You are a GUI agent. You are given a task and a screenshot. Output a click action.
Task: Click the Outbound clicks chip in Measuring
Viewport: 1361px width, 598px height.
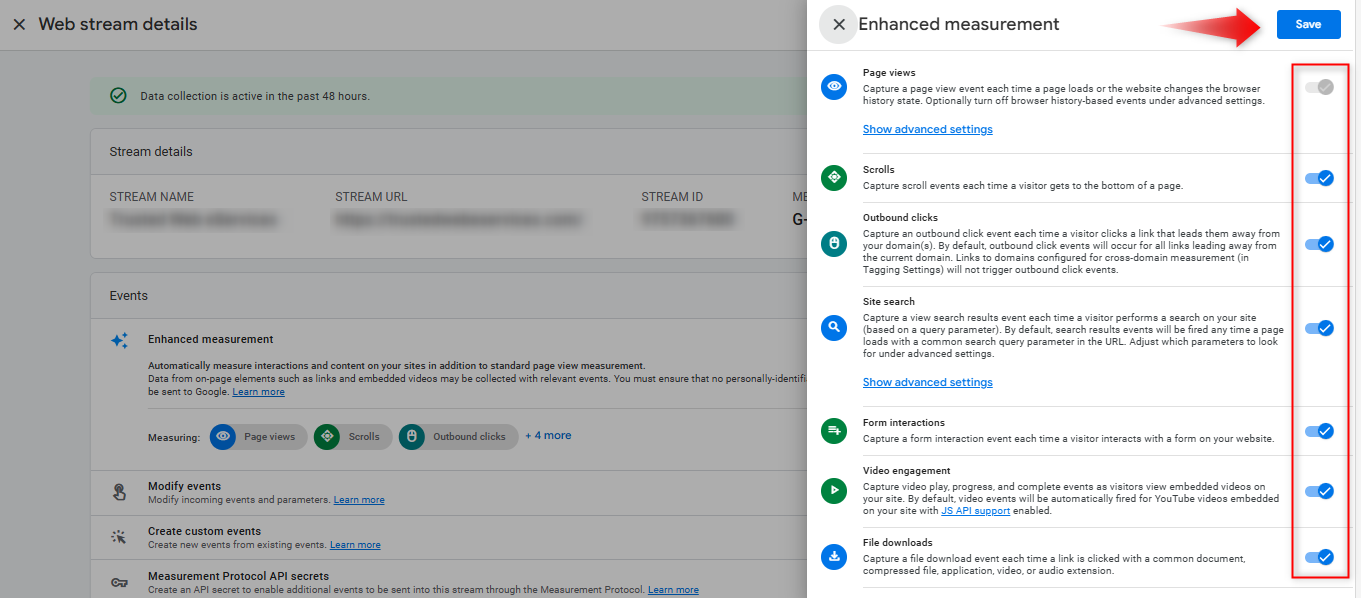(x=458, y=437)
